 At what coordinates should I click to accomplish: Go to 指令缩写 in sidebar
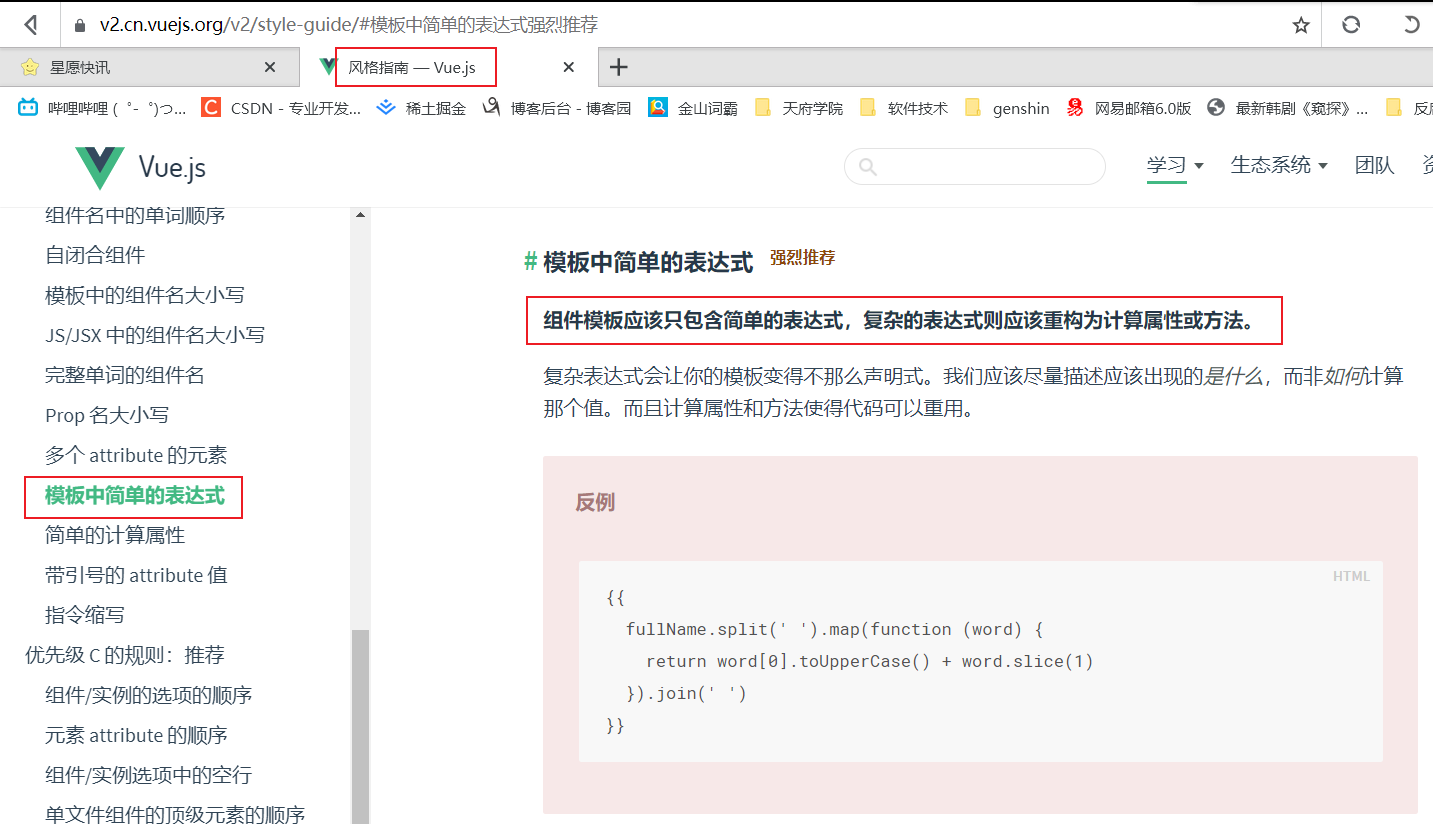tap(85, 615)
